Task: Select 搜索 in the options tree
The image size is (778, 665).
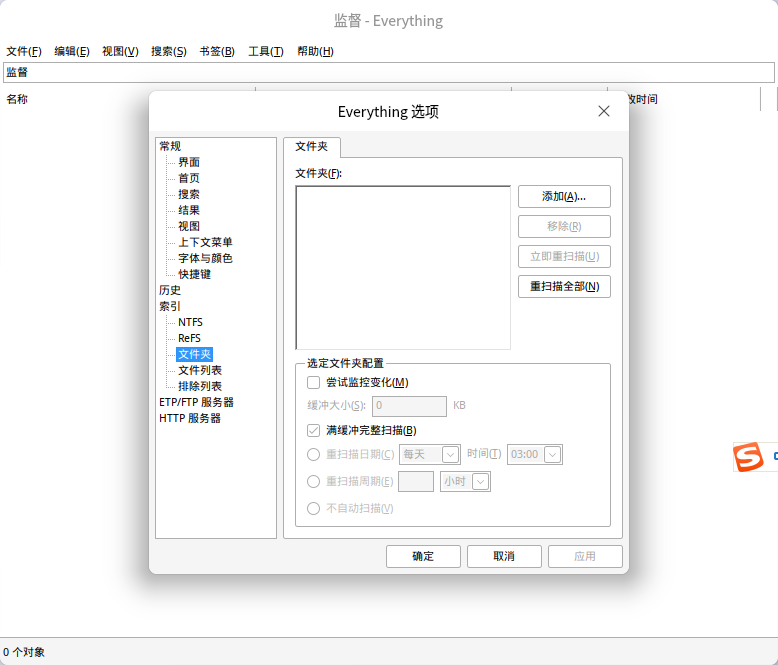Action: click(x=189, y=194)
